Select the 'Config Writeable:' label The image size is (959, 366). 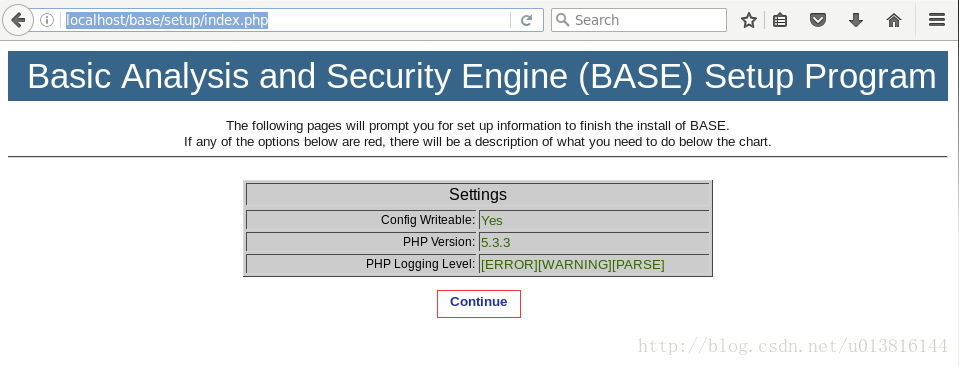[428, 220]
